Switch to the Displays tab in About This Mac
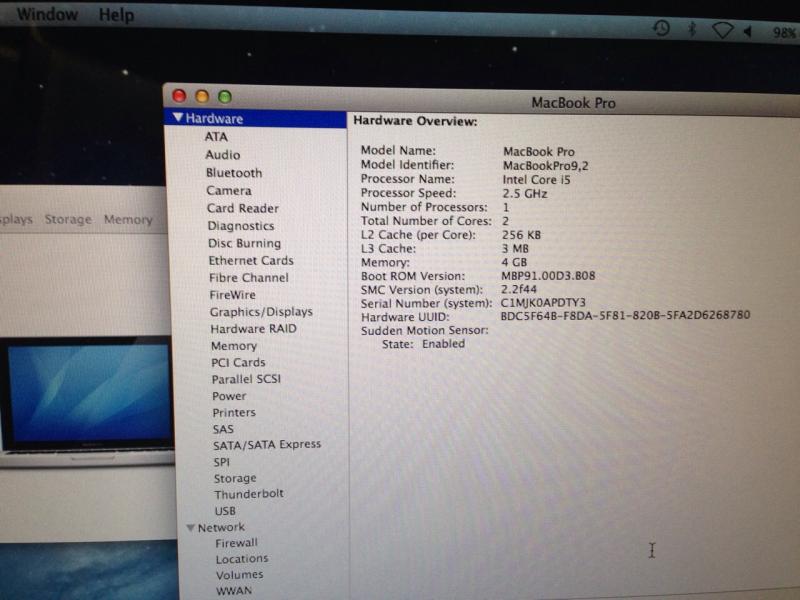The width and height of the screenshot is (800, 600). coord(16,219)
